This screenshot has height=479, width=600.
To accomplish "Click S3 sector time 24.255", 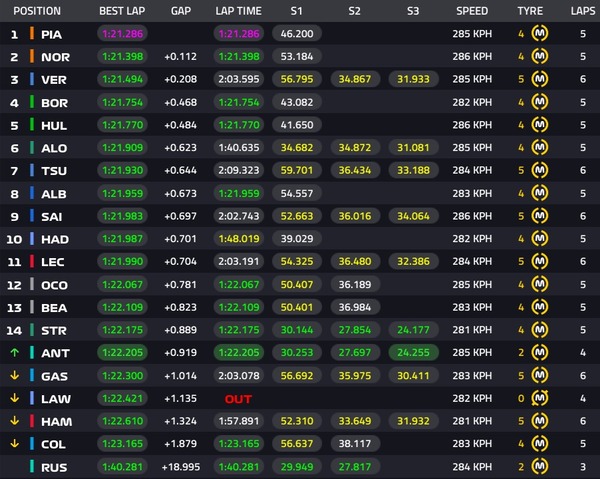I will [x=413, y=352].
